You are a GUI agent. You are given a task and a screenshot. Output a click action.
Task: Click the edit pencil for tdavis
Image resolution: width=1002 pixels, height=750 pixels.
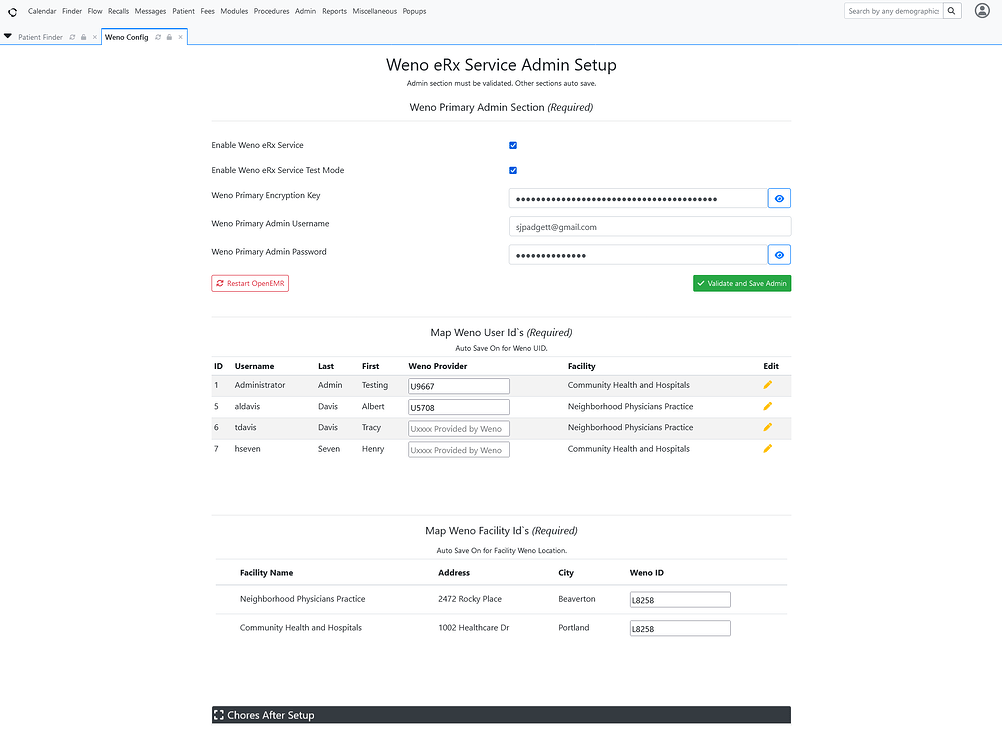coord(767,427)
